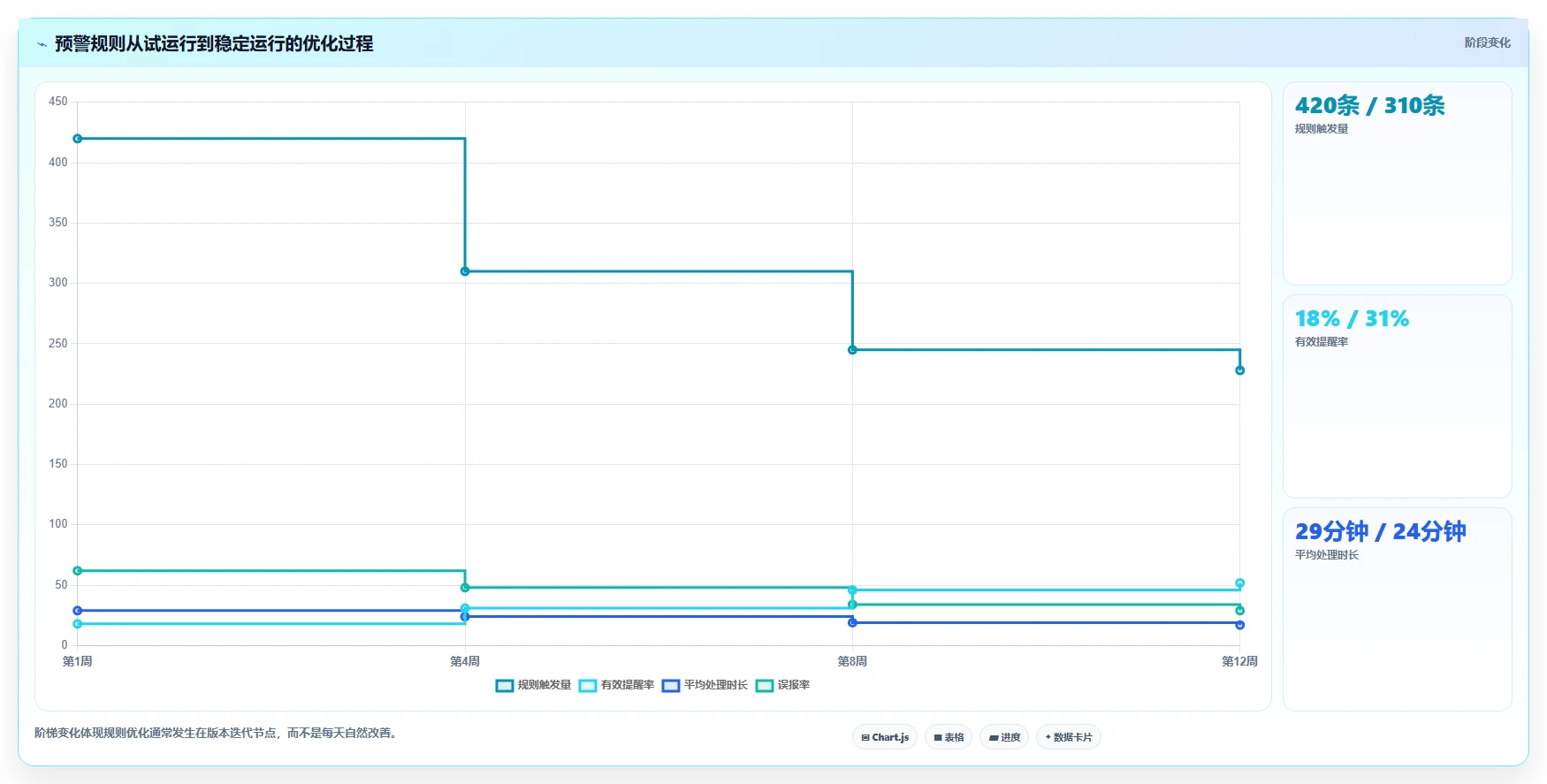This screenshot has width=1547, height=784.
Task: Click the 规则触发量 data point at 第4周
Action: pyautogui.click(x=465, y=271)
